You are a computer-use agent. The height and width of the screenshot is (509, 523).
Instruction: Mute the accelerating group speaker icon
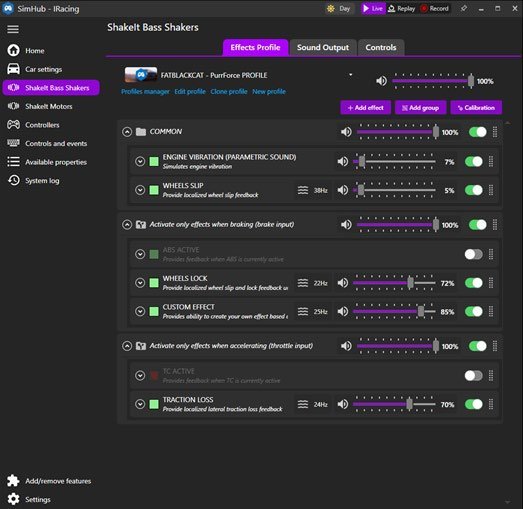click(x=346, y=346)
